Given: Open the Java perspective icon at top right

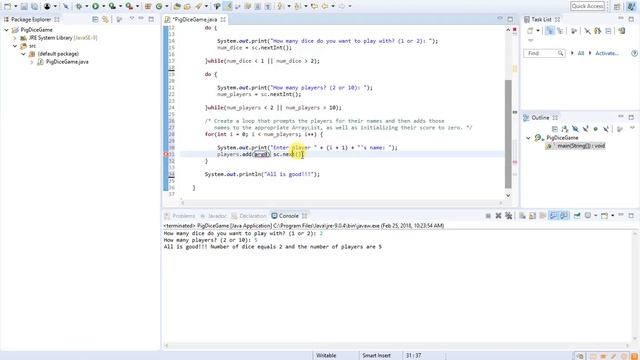Looking at the screenshot, I should (631, 7).
